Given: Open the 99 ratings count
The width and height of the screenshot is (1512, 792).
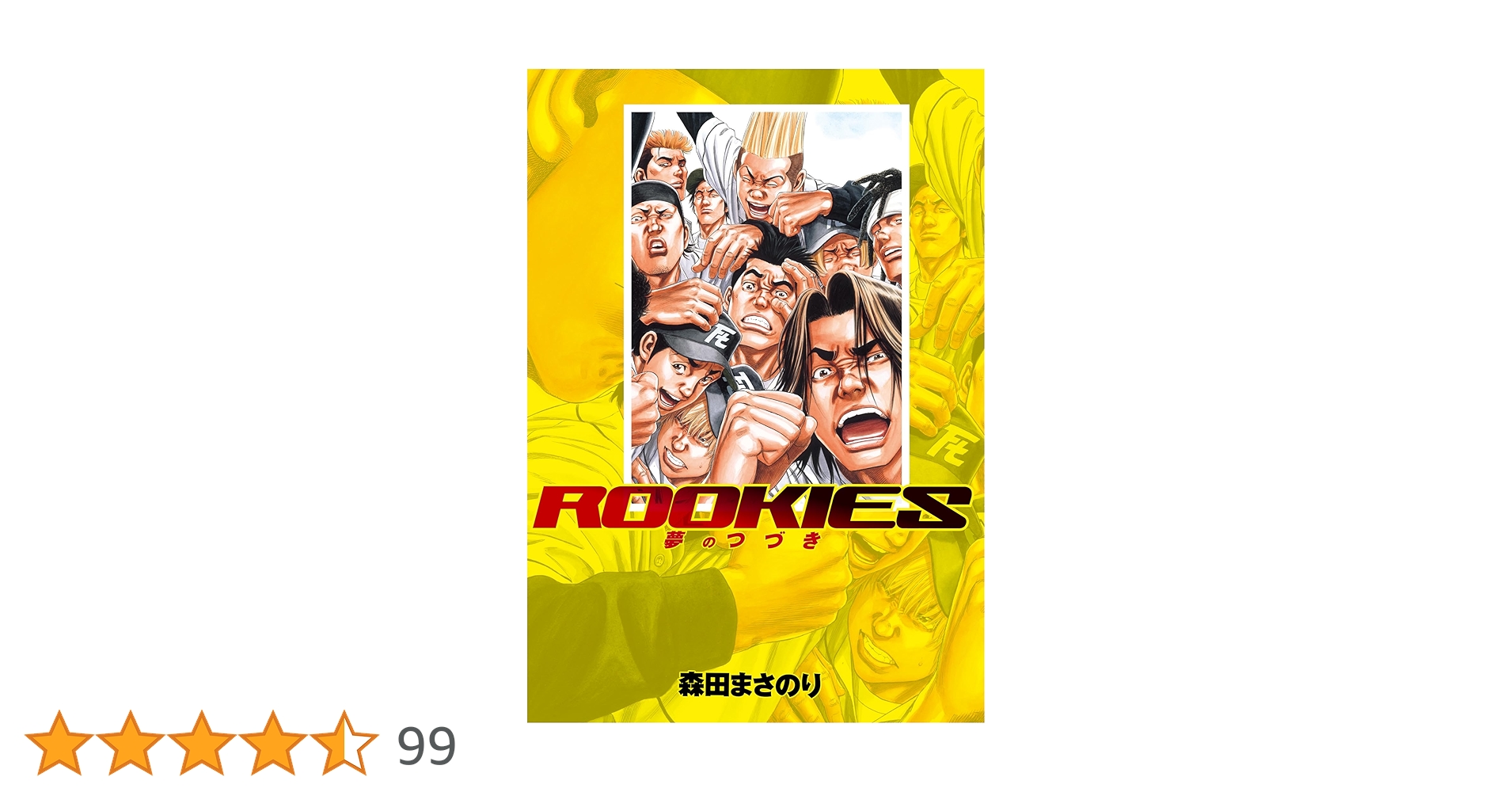Looking at the screenshot, I should (426, 746).
